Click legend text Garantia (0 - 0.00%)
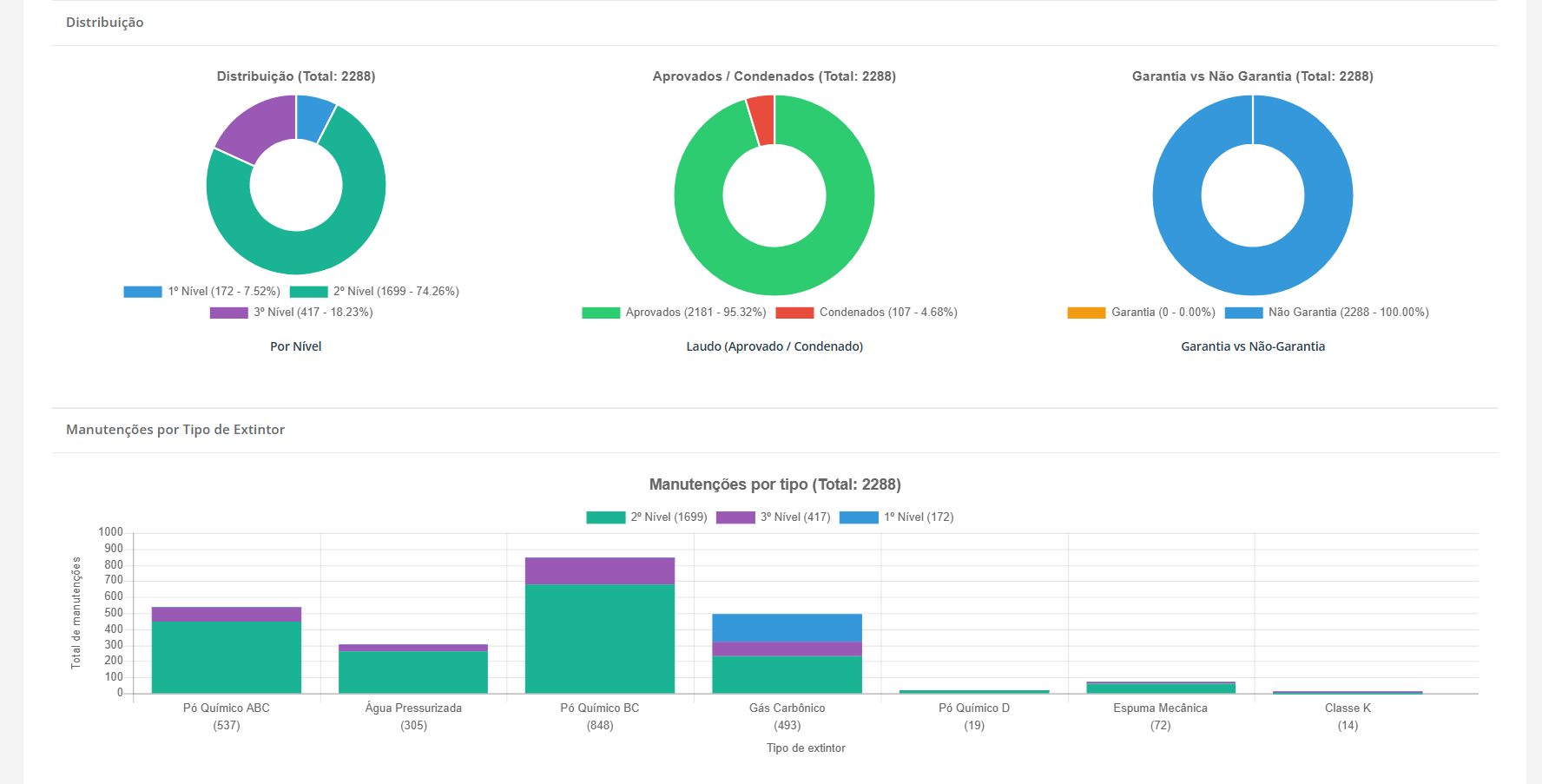 (x=1163, y=313)
